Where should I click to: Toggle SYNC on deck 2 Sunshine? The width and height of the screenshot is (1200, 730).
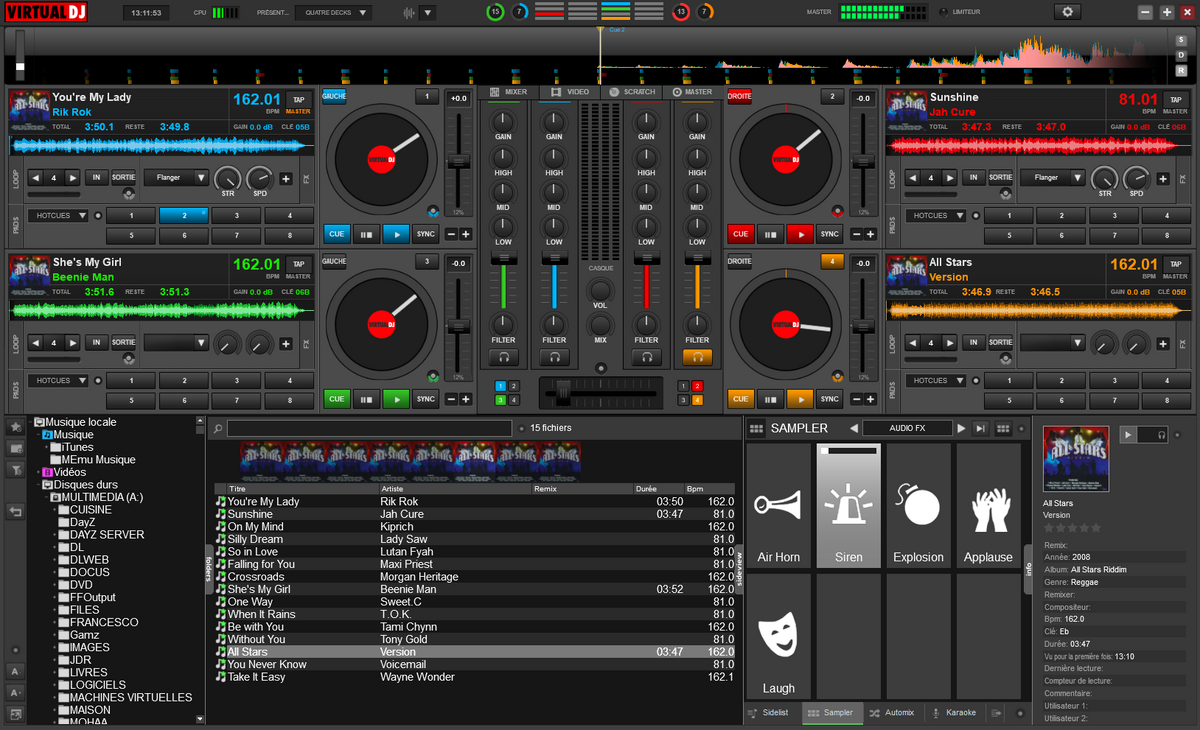[x=830, y=234]
